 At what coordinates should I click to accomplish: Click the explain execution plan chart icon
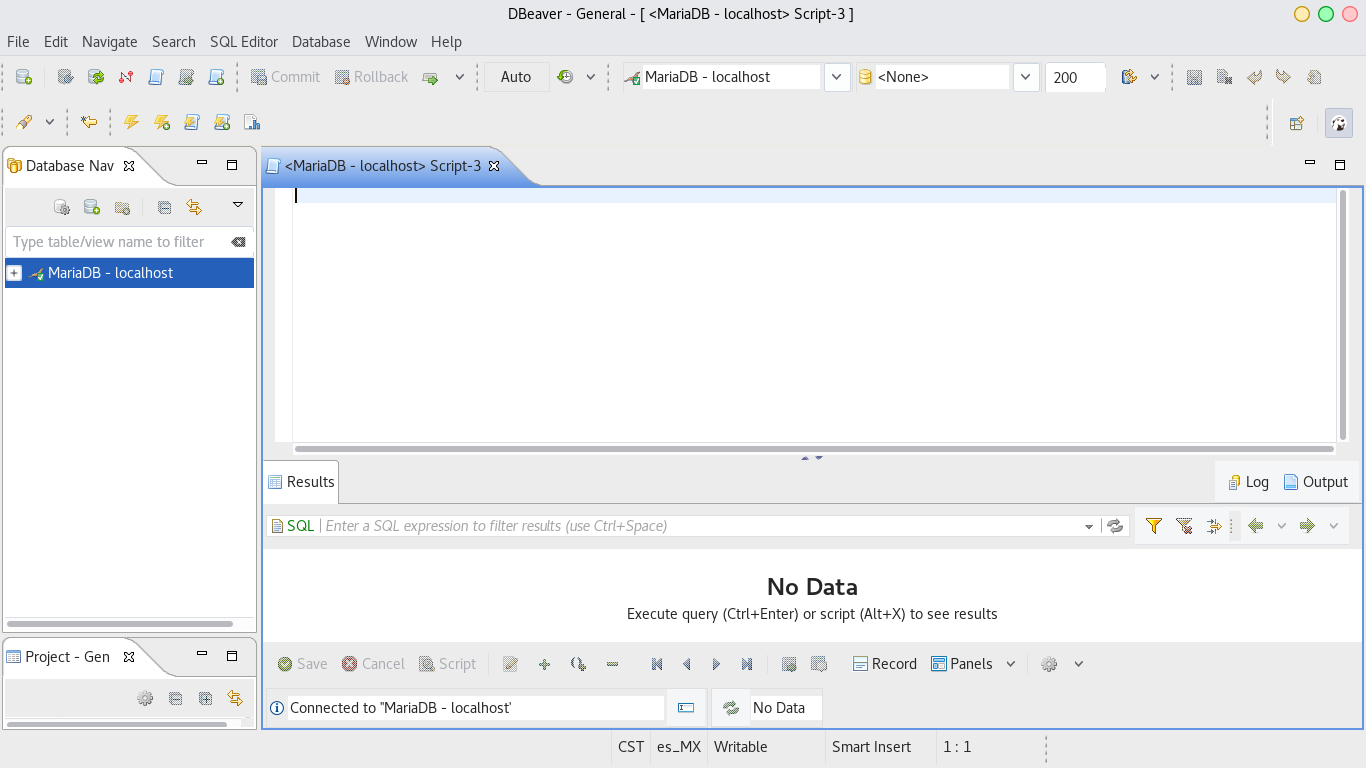pos(252,122)
